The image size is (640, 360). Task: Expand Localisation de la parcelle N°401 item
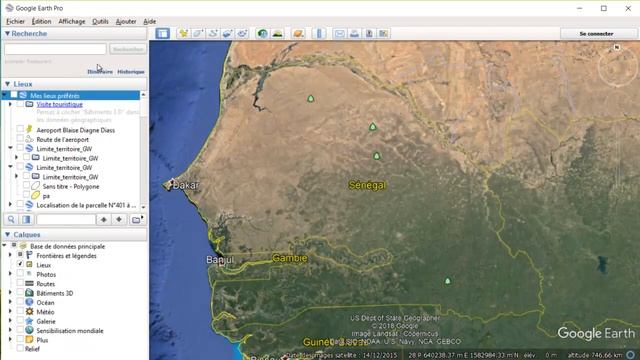point(10,204)
